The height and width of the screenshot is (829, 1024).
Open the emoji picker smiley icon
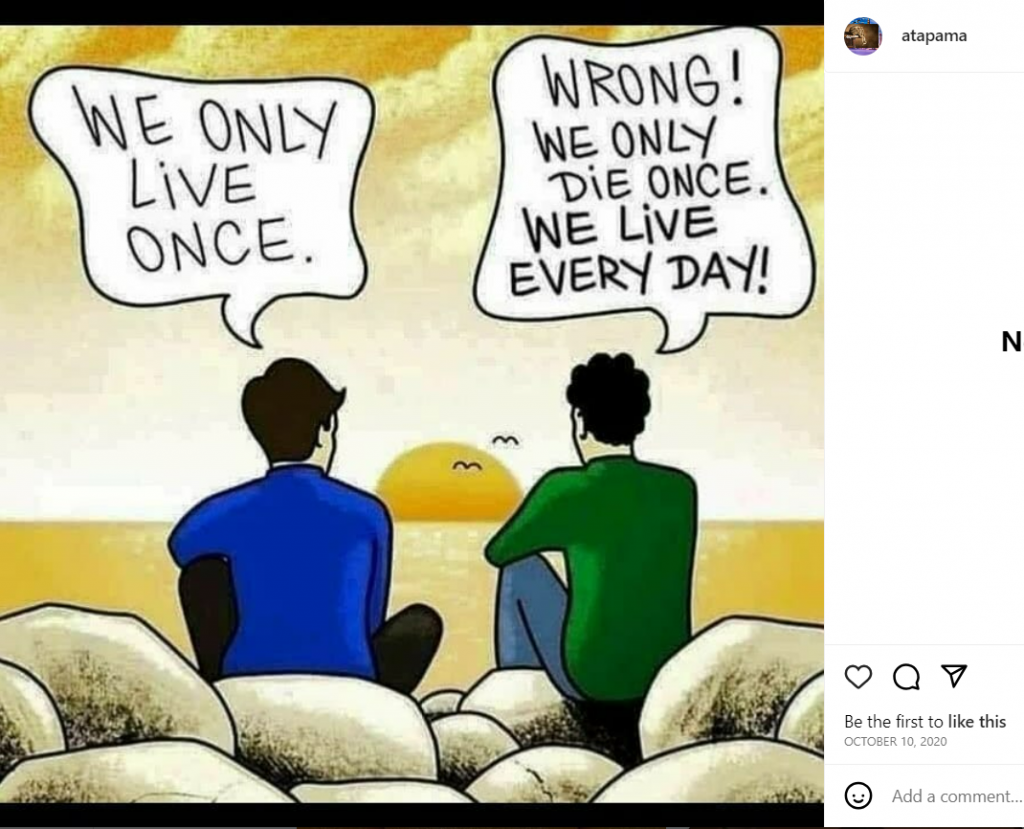(x=858, y=796)
